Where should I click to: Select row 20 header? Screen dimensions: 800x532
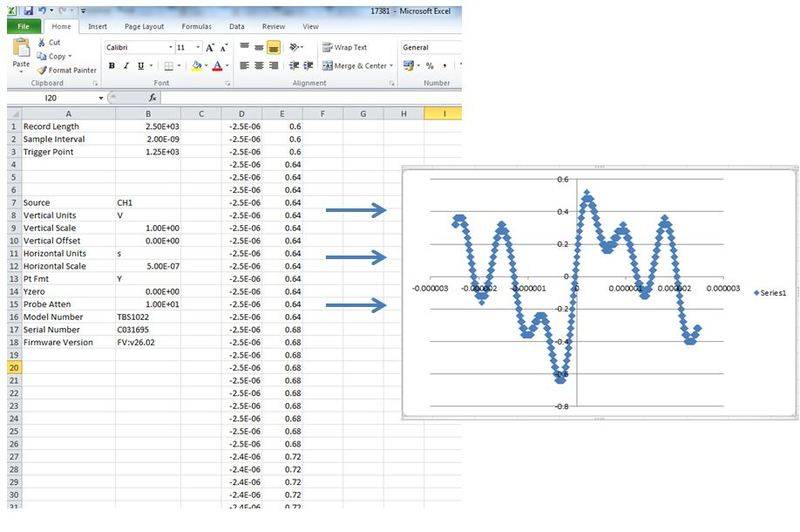click(x=14, y=368)
